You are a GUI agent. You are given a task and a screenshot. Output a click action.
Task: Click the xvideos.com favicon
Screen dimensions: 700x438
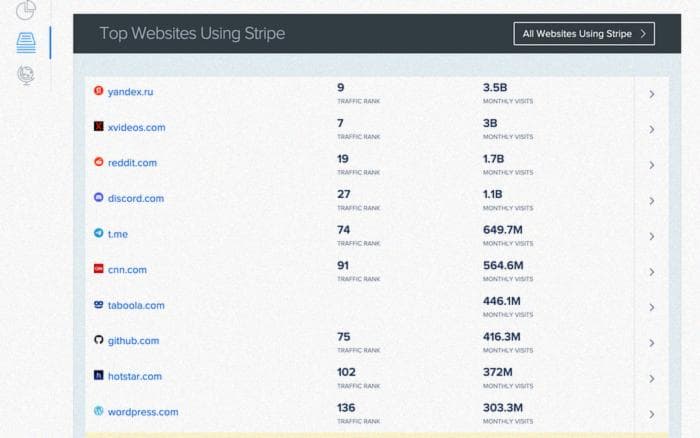tap(99, 126)
